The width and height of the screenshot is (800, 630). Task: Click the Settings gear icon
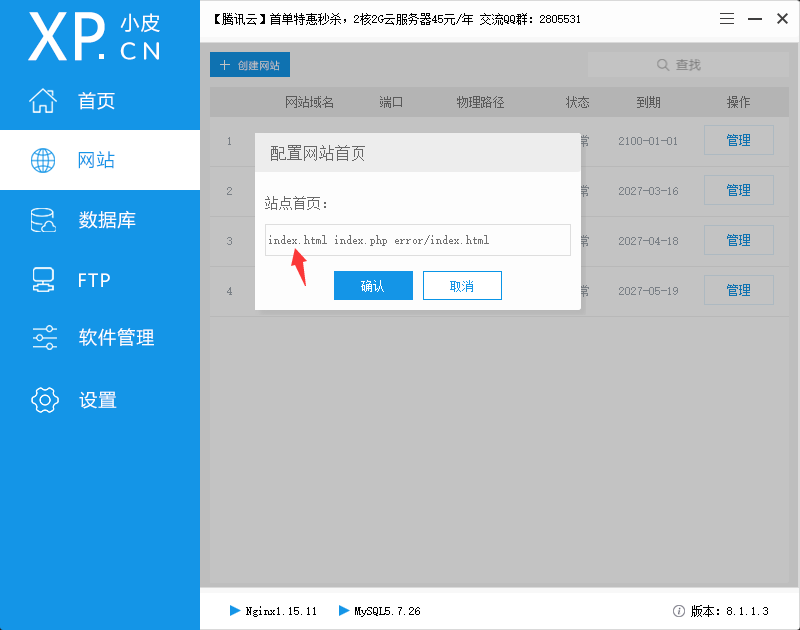tap(44, 400)
